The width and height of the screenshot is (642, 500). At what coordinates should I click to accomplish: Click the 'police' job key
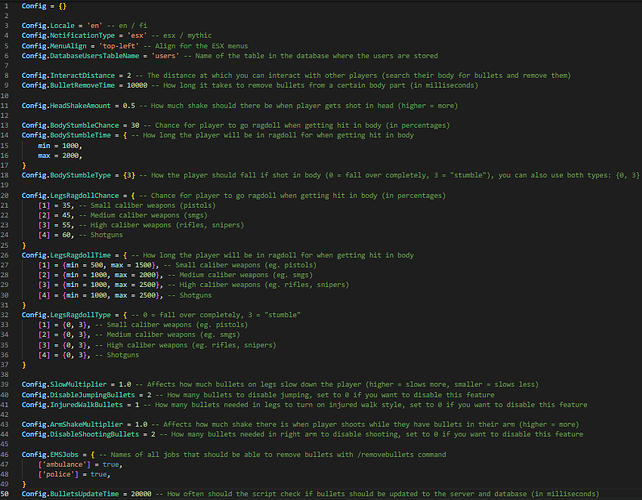click(x=58, y=475)
